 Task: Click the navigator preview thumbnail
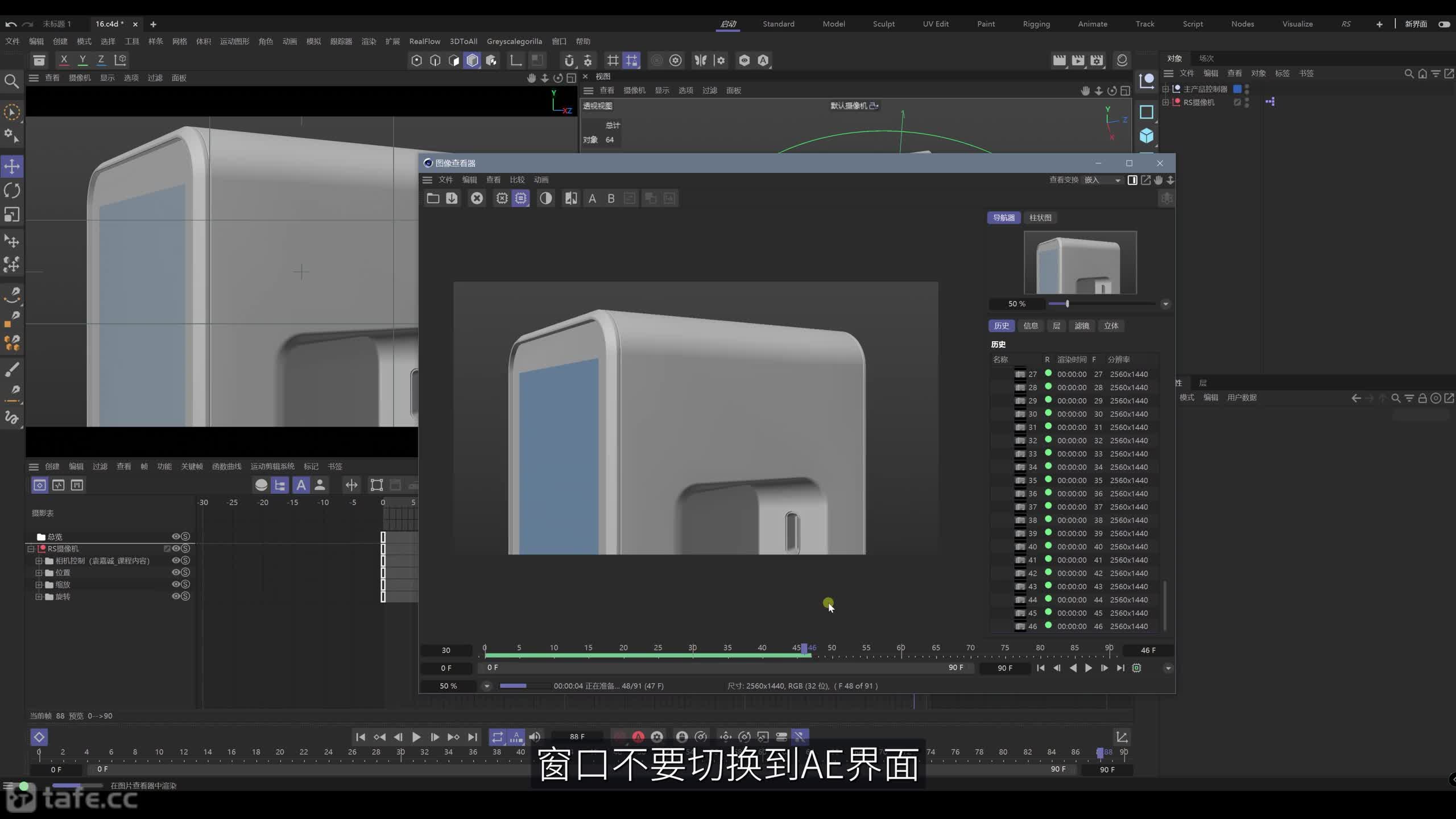coord(1080,262)
